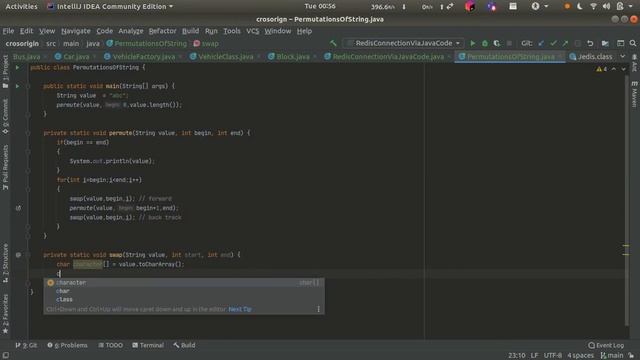This screenshot has width=640, height=360.
Task: Open the Navigate menu
Action: click(x=76, y=31)
